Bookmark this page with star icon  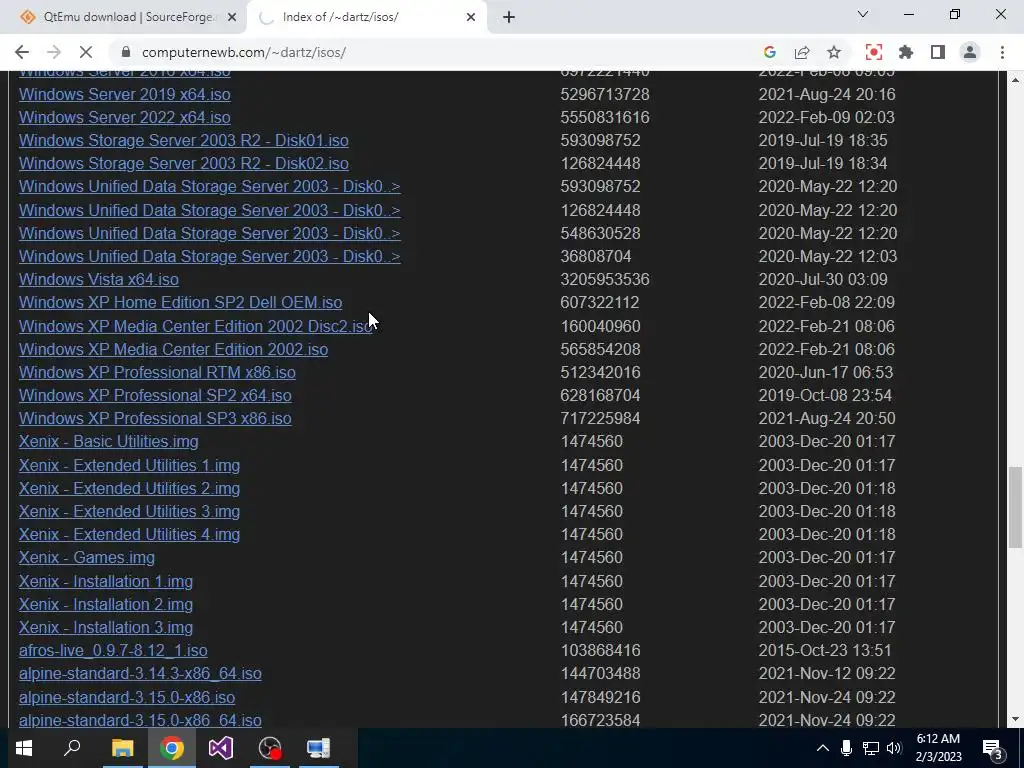(834, 52)
